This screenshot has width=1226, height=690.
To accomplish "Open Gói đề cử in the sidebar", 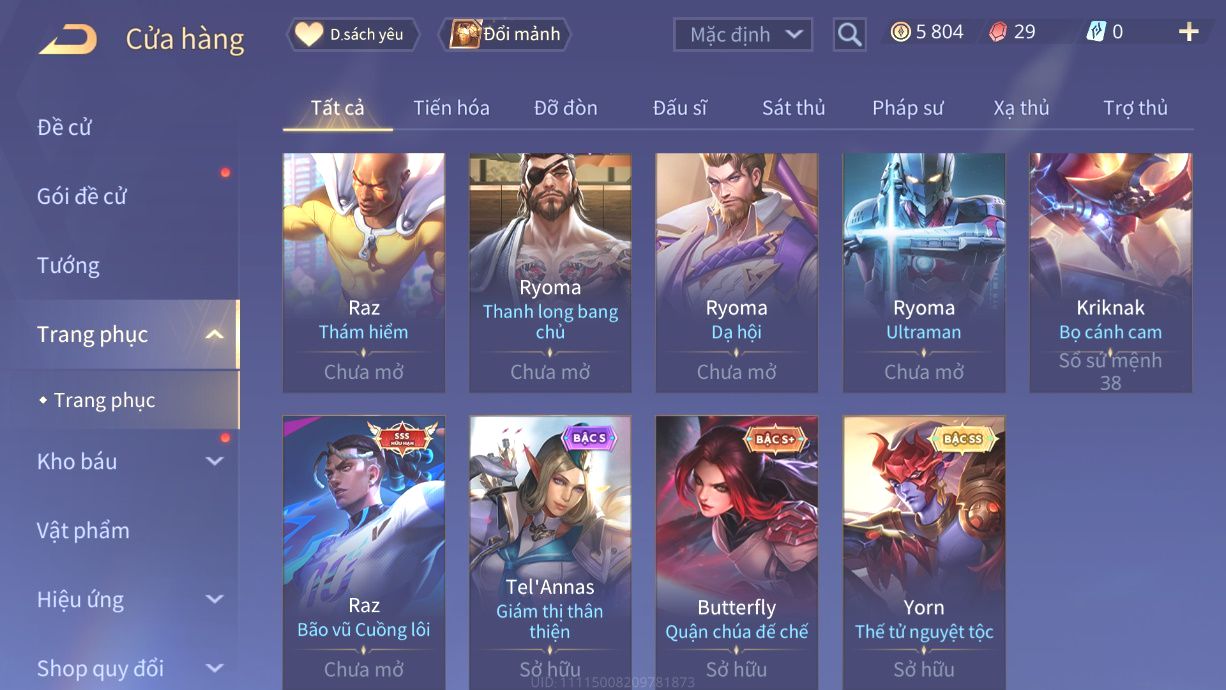I will click(x=82, y=196).
